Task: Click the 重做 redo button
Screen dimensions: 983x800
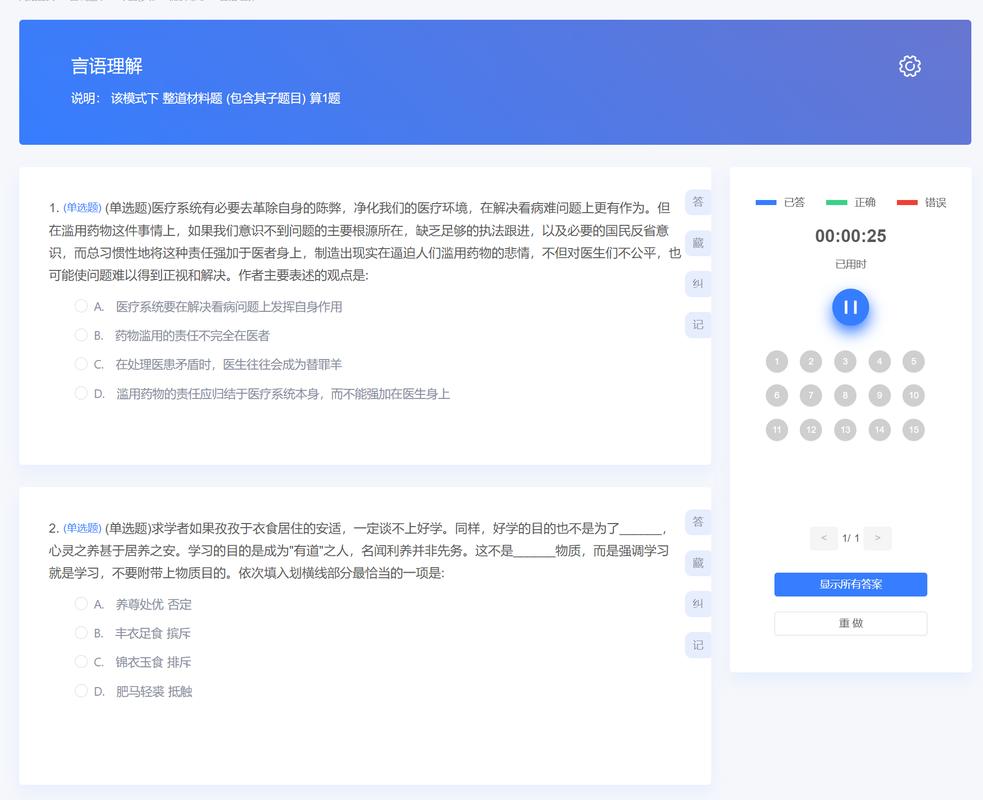Action: 850,623
